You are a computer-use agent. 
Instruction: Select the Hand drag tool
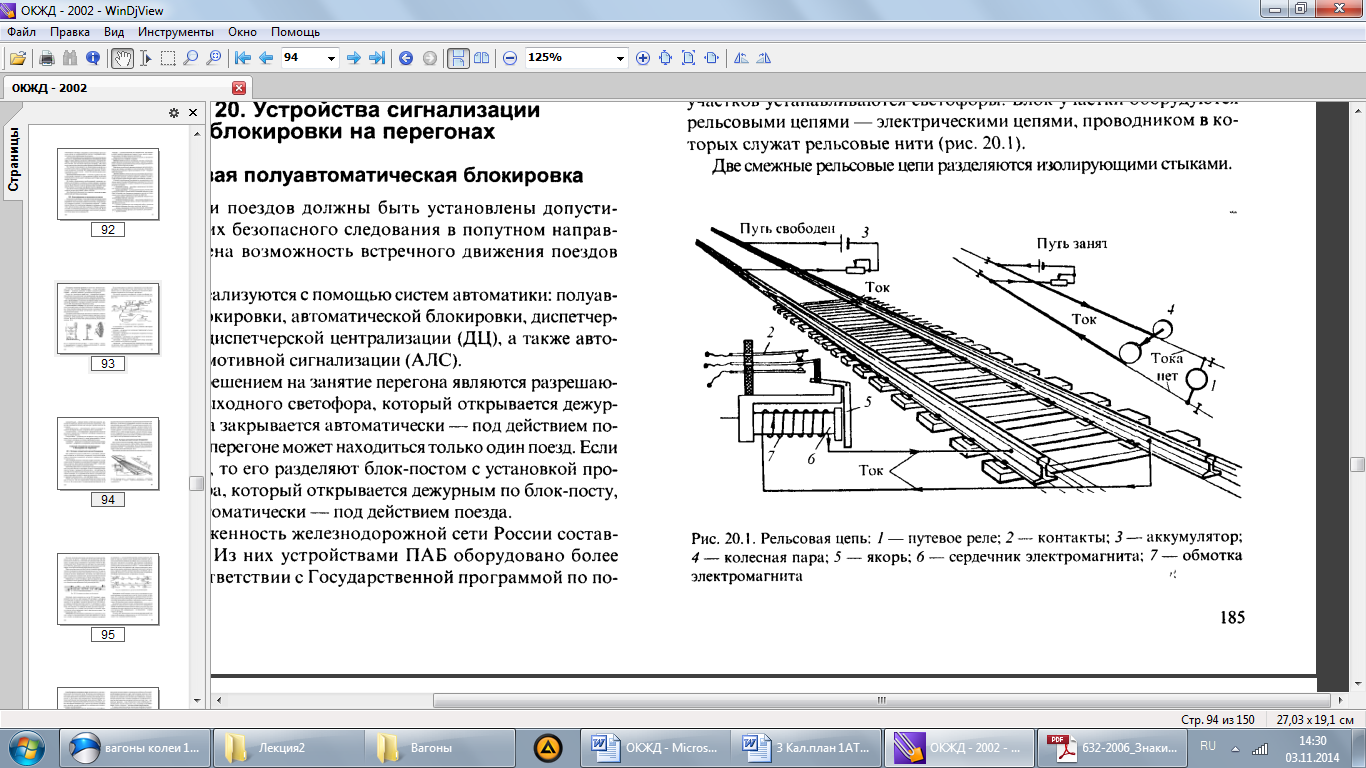point(122,58)
